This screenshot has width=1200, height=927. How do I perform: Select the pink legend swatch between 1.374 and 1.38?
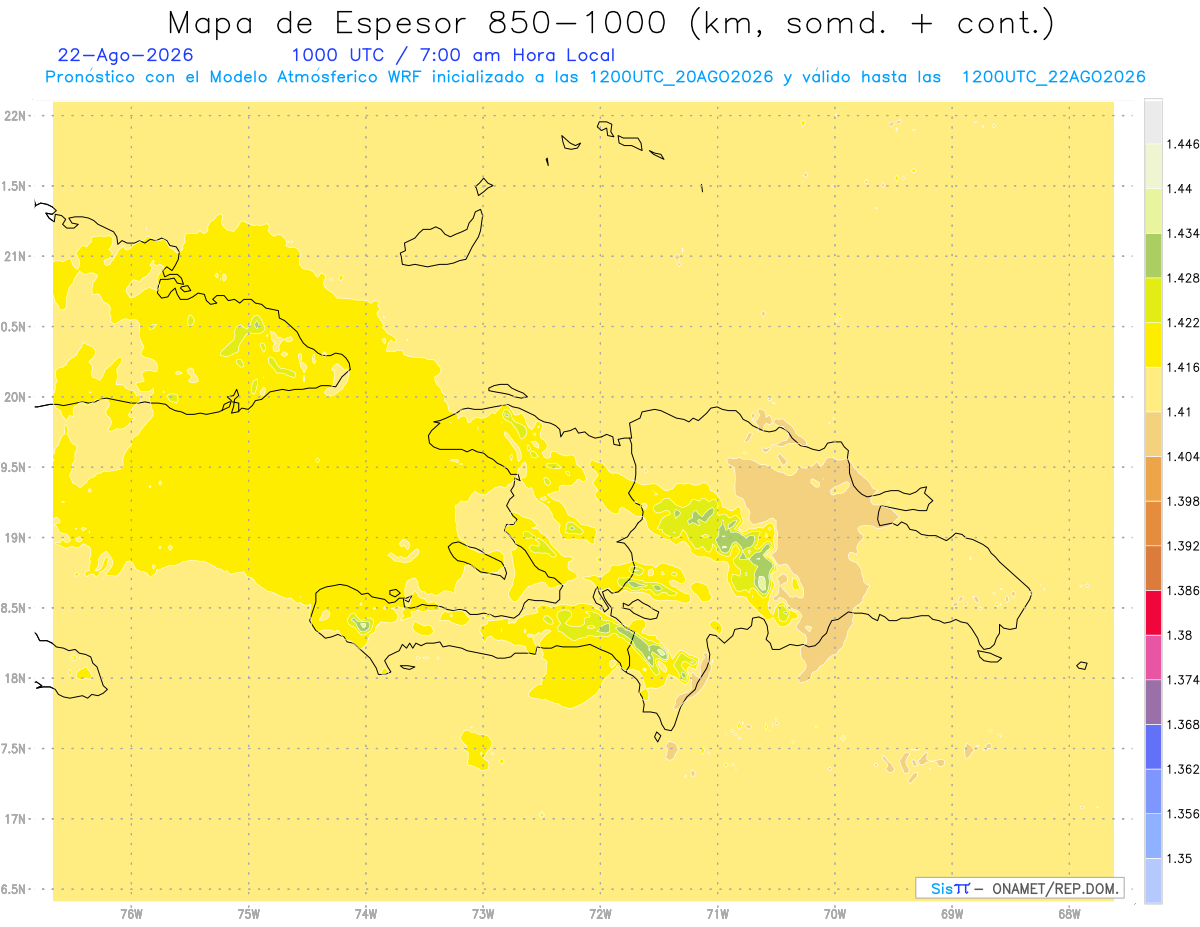(x=1153, y=657)
